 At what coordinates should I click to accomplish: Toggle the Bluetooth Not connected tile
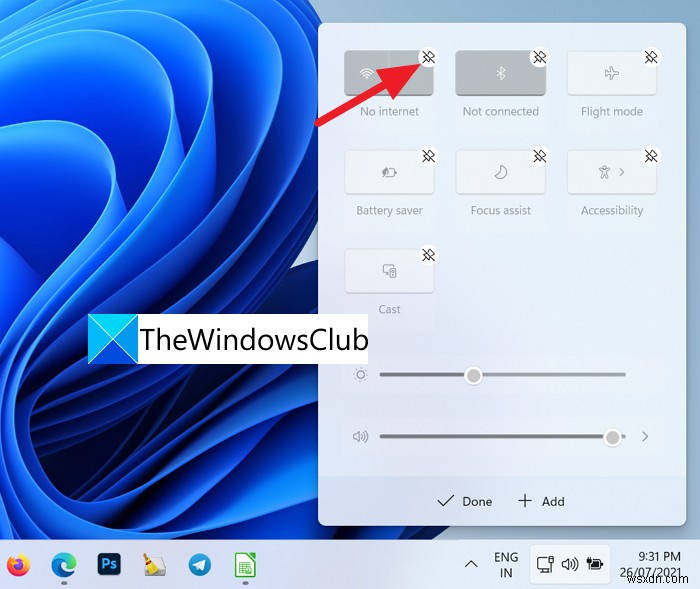point(500,73)
